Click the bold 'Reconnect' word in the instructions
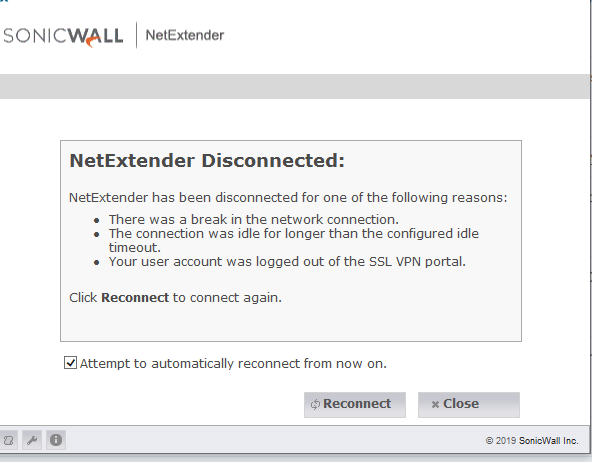Viewport: 592px width, 462px height. pos(135,297)
